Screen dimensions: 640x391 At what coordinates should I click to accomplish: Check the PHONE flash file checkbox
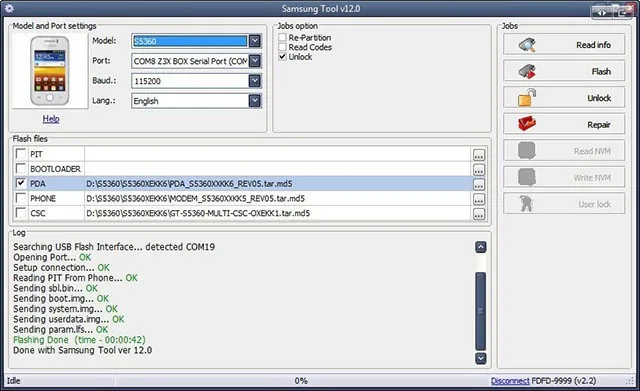click(20, 198)
